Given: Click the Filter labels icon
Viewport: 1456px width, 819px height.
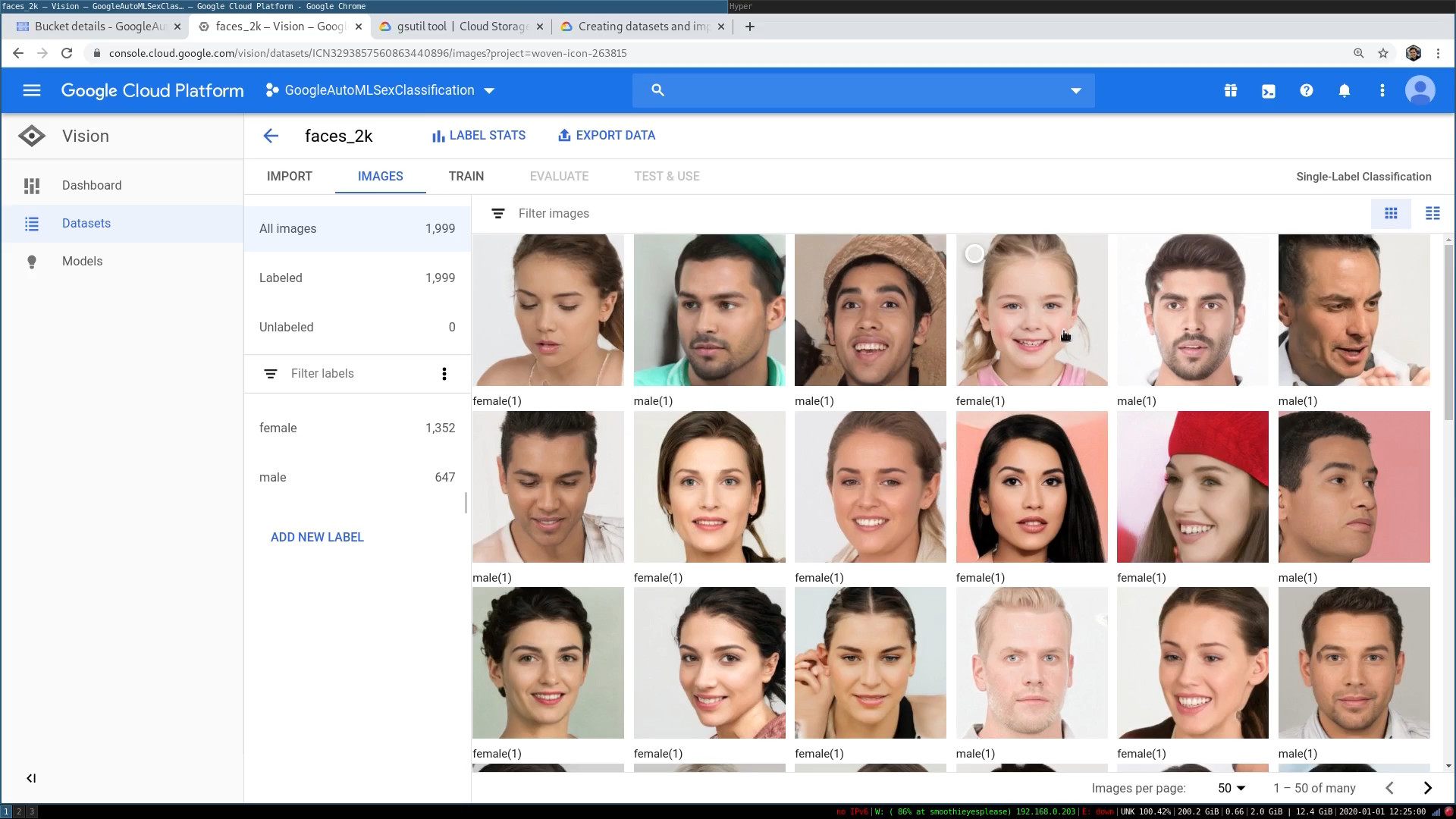Looking at the screenshot, I should click(x=270, y=374).
